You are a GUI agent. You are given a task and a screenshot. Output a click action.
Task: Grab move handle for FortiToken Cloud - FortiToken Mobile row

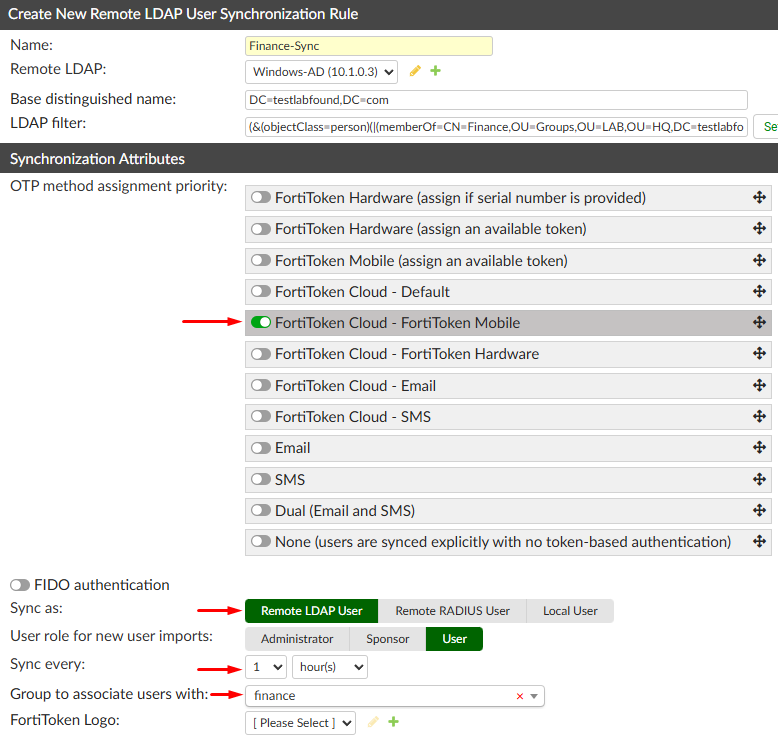pyautogui.click(x=759, y=323)
